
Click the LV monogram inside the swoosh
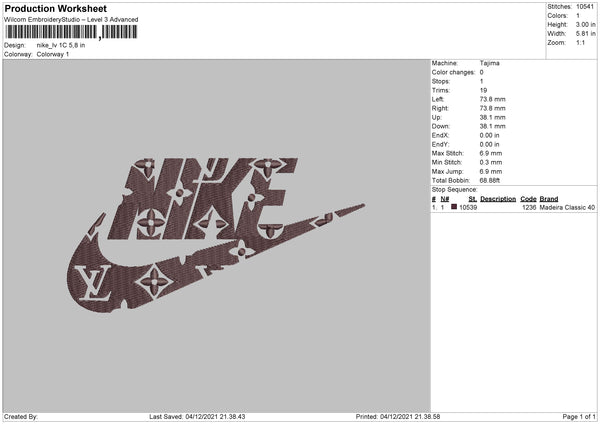tap(93, 282)
